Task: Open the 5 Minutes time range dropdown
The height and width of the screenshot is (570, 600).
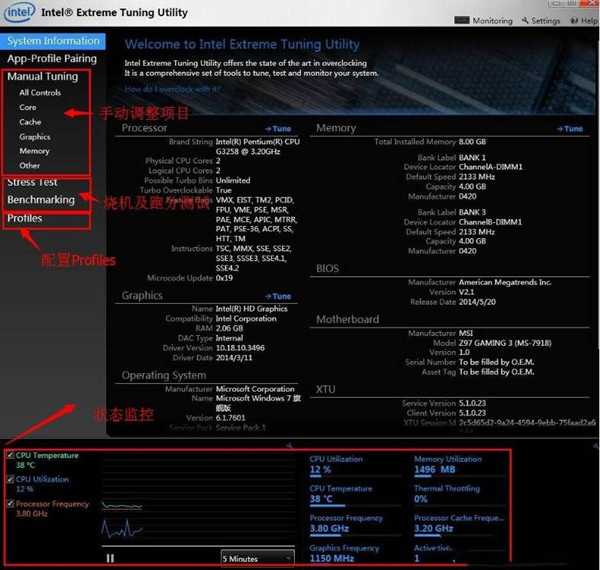Action: pyautogui.click(x=257, y=558)
